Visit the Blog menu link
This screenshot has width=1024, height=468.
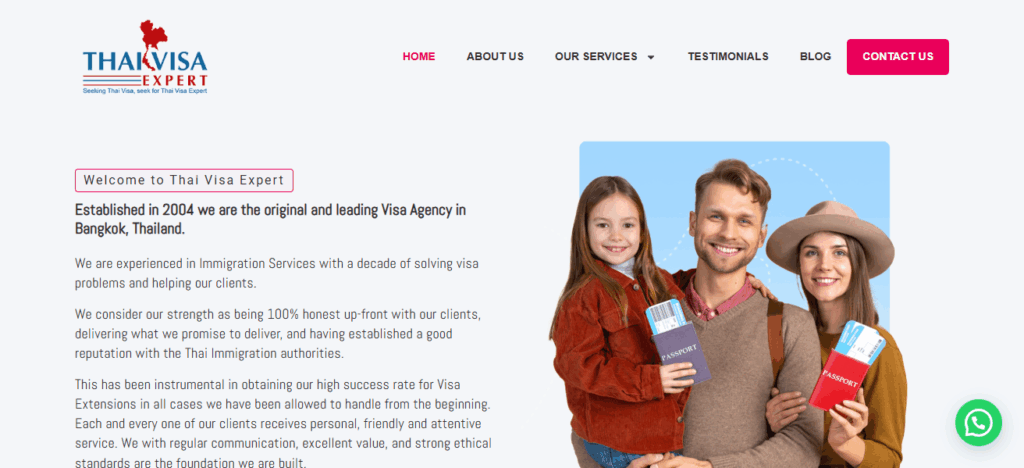coord(816,57)
